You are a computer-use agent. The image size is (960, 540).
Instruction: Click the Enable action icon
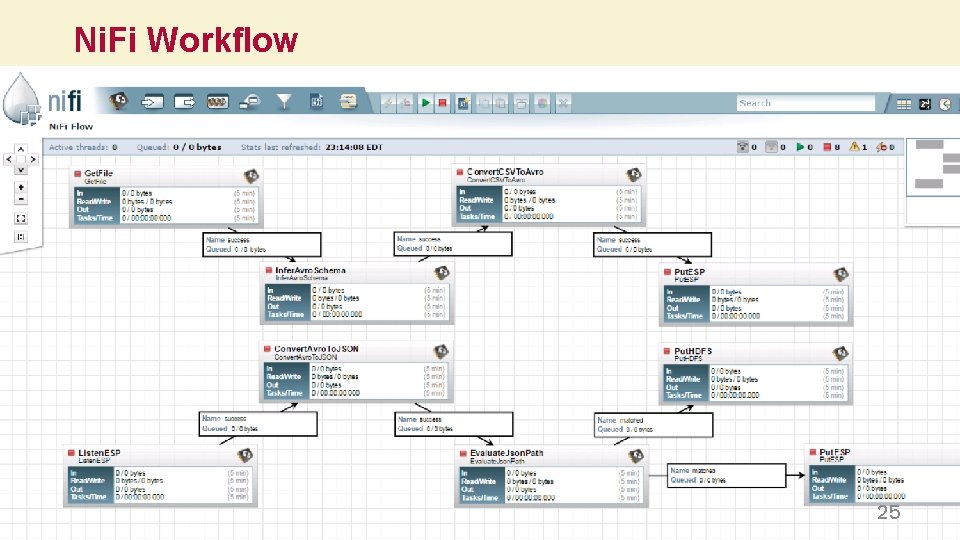pyautogui.click(x=388, y=103)
